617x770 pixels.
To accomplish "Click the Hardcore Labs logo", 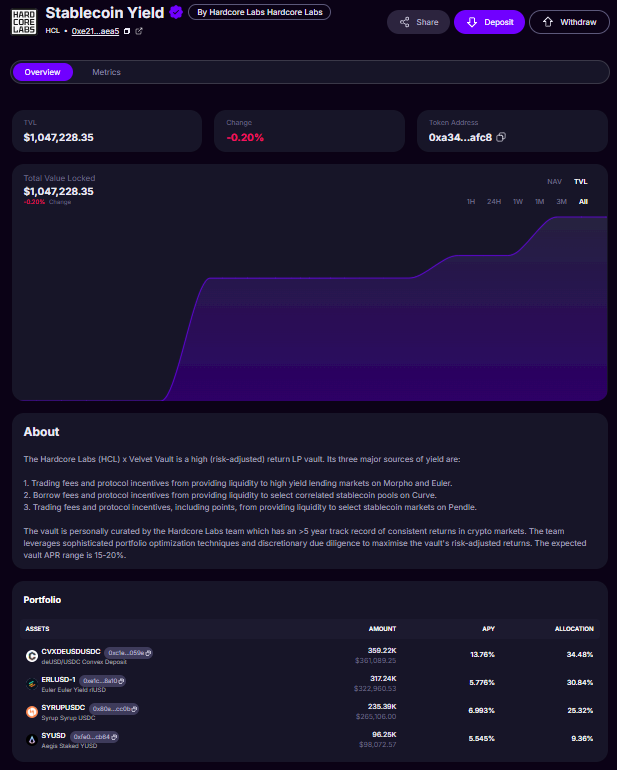I will point(24,23).
